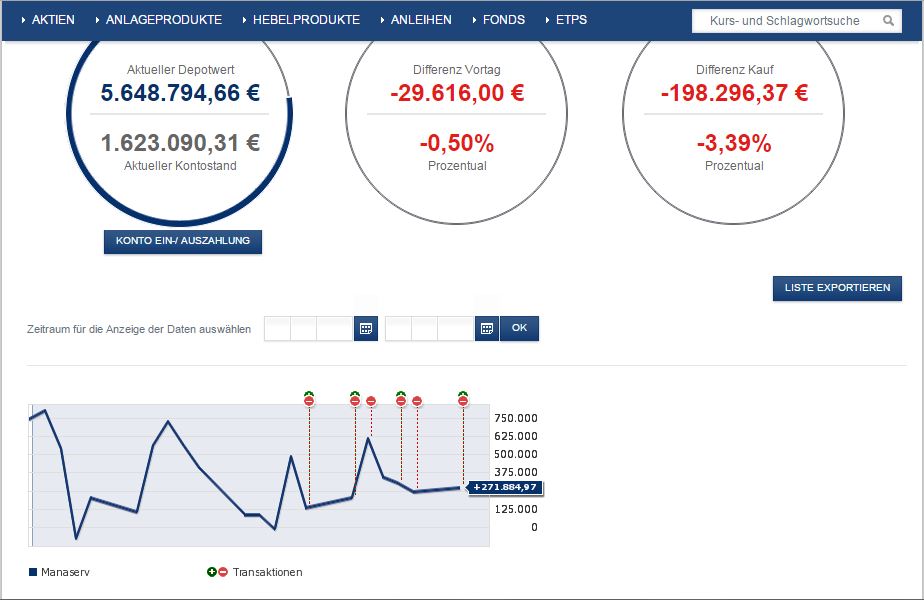Click the LISTE EXPORTIEREN button

click(x=837, y=287)
